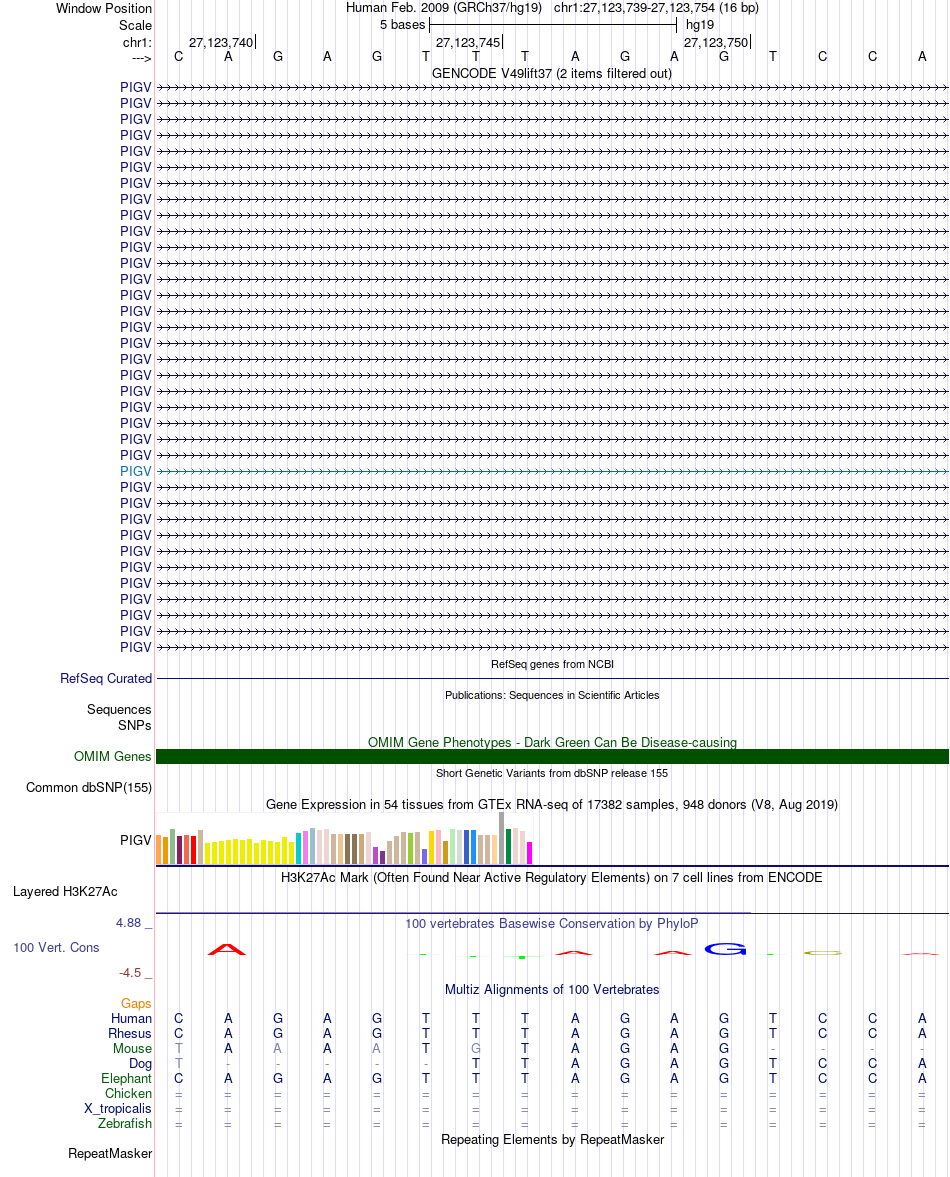Select the Elephant alignment row label
This screenshot has width=950, height=1177.
tap(126, 1079)
